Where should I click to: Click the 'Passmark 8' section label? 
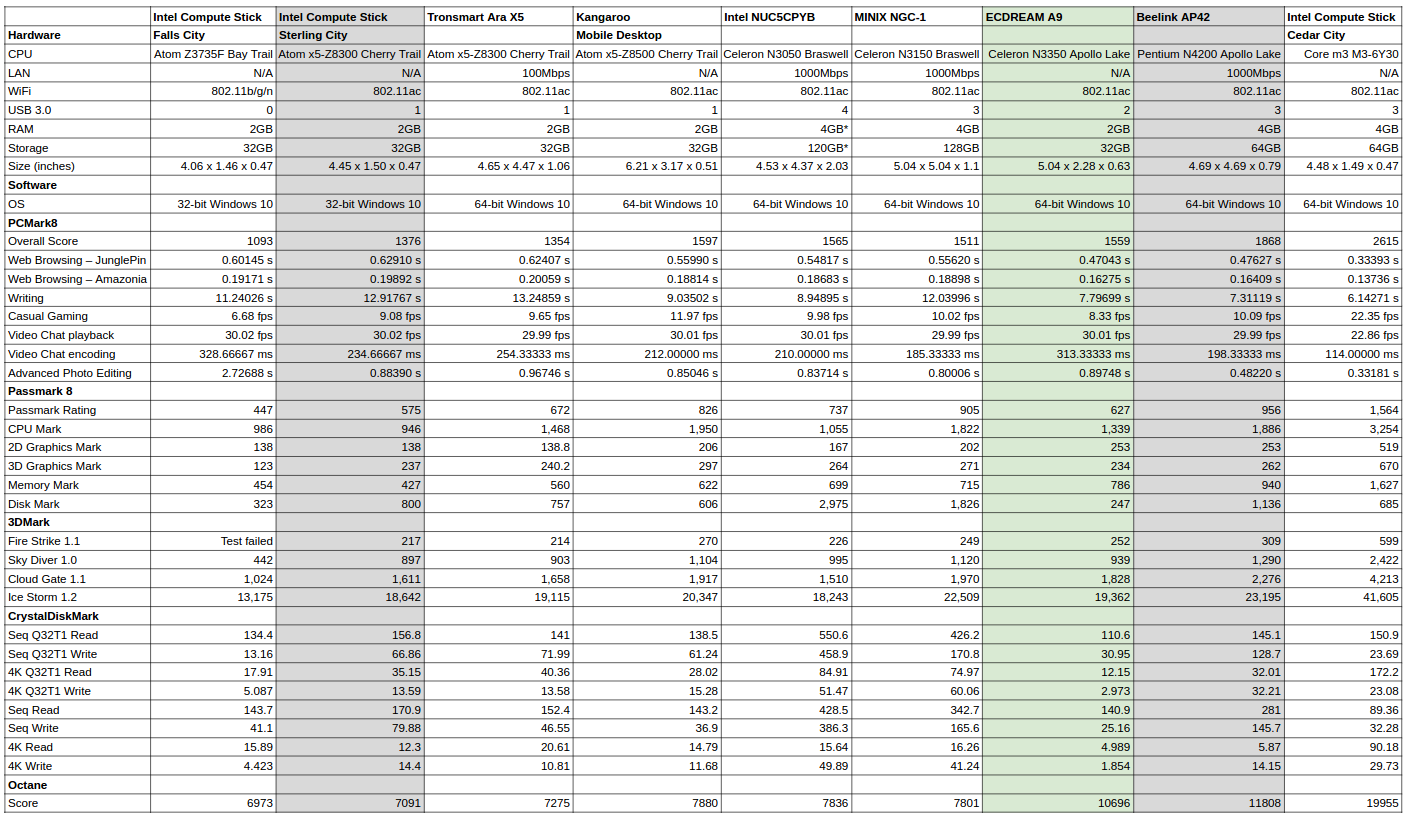point(78,391)
